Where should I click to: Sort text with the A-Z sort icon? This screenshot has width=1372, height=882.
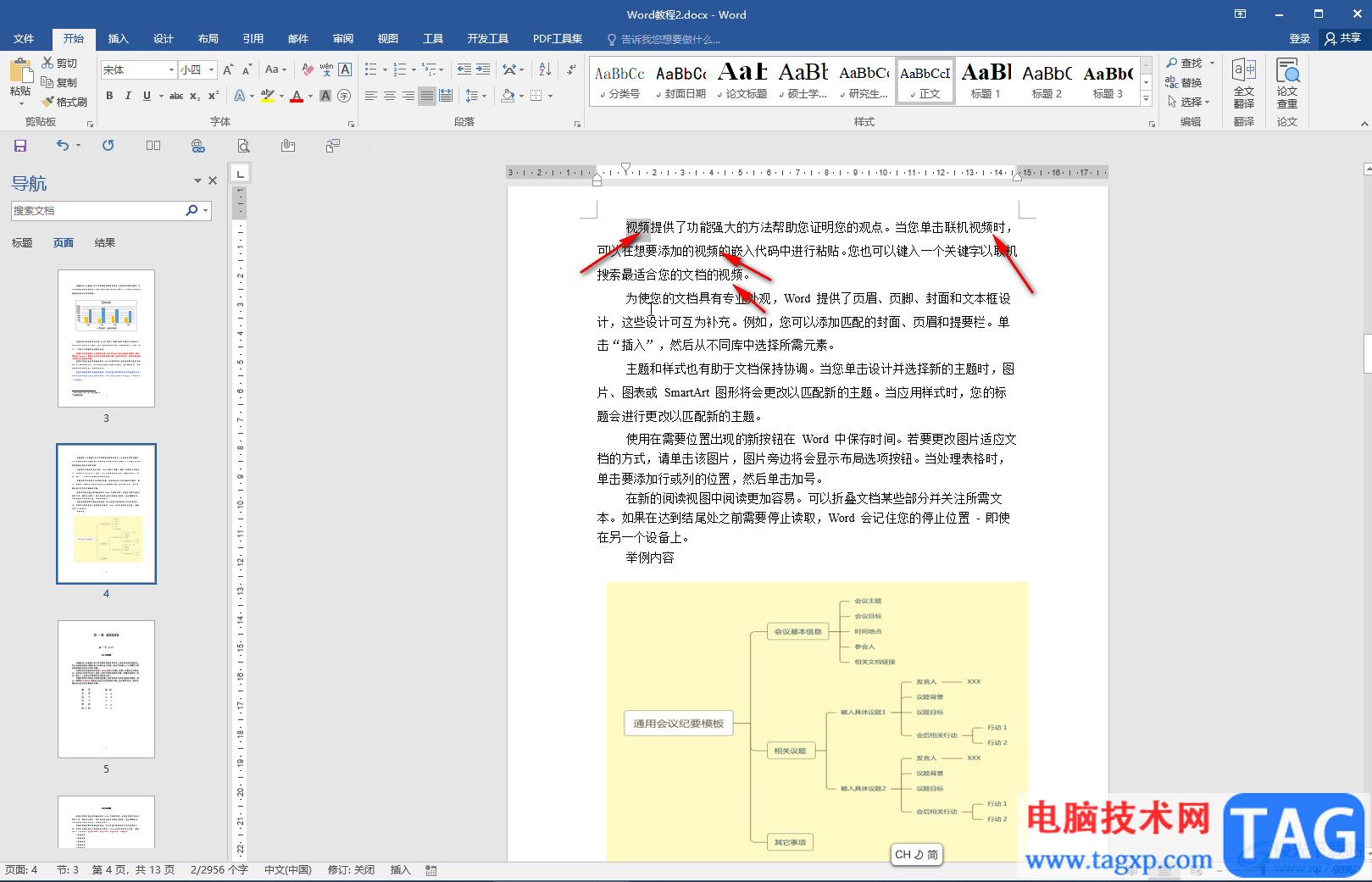545,69
